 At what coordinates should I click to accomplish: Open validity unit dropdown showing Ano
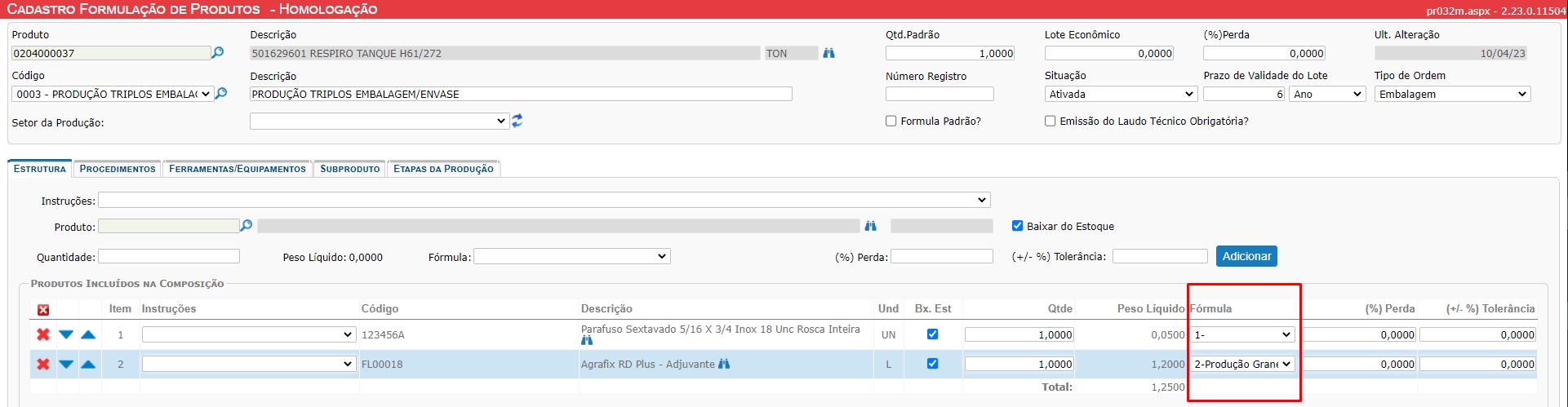[1327, 94]
